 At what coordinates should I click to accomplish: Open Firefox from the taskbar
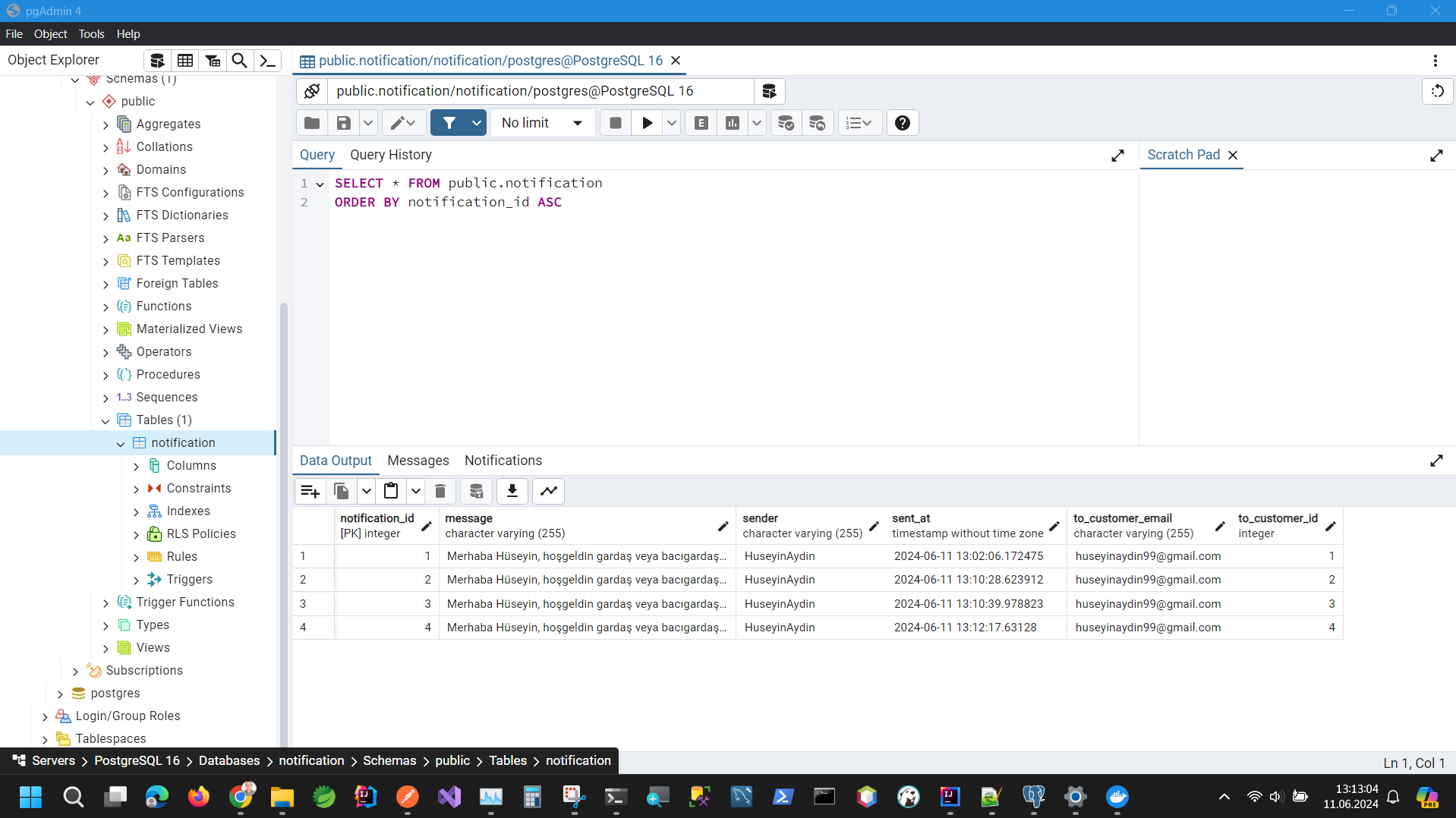(199, 798)
